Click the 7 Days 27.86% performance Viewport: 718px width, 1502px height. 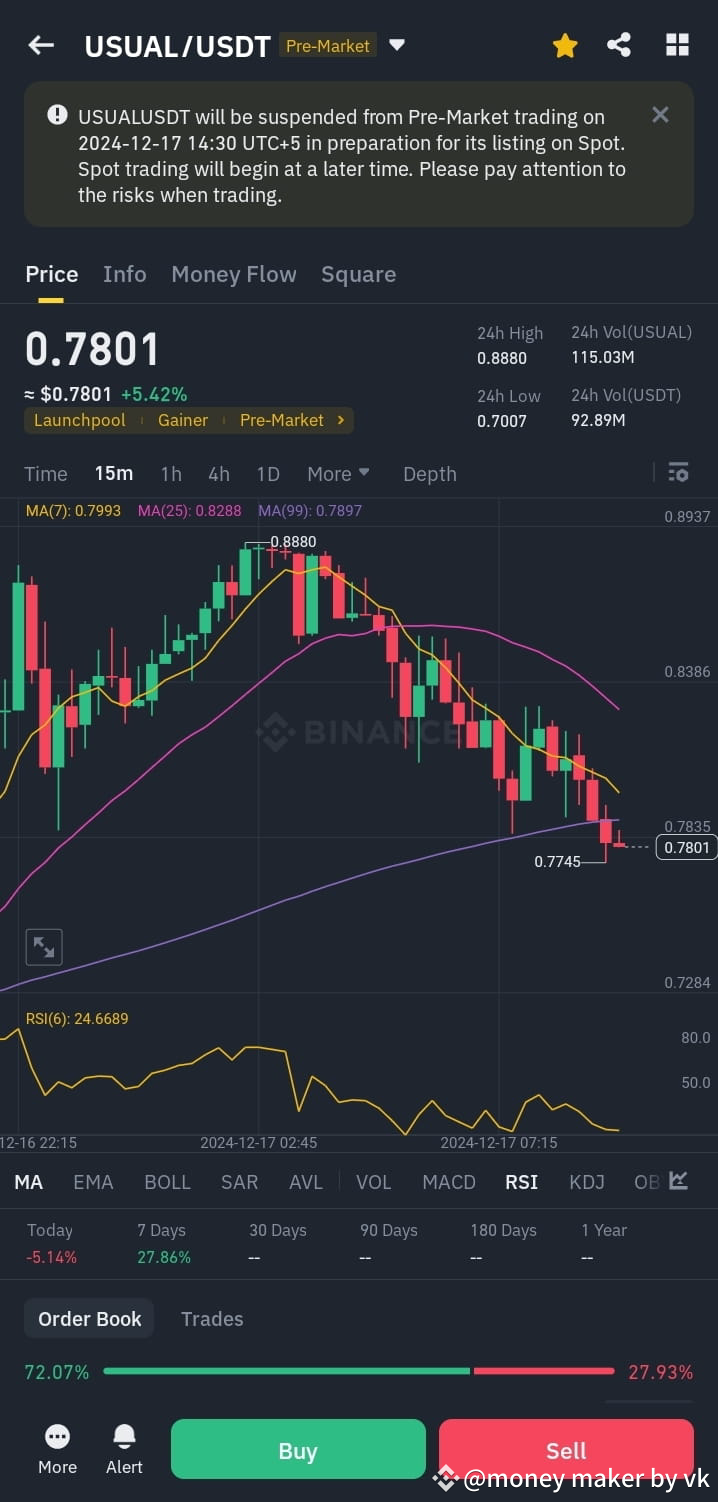point(164,1243)
